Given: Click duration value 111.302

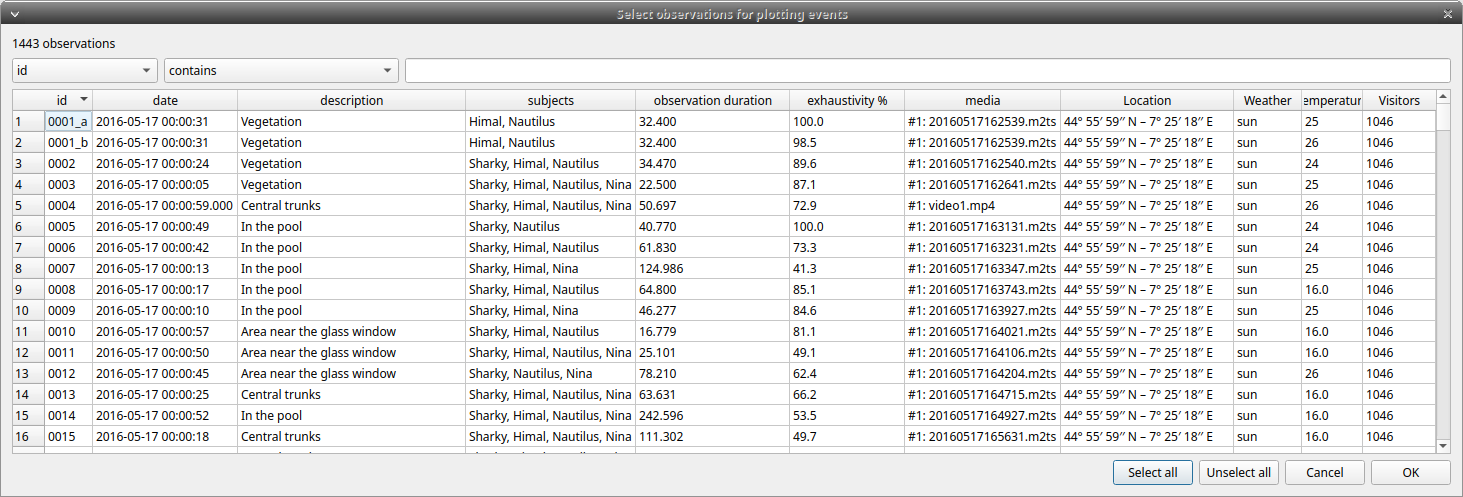Looking at the screenshot, I should coord(712,436).
